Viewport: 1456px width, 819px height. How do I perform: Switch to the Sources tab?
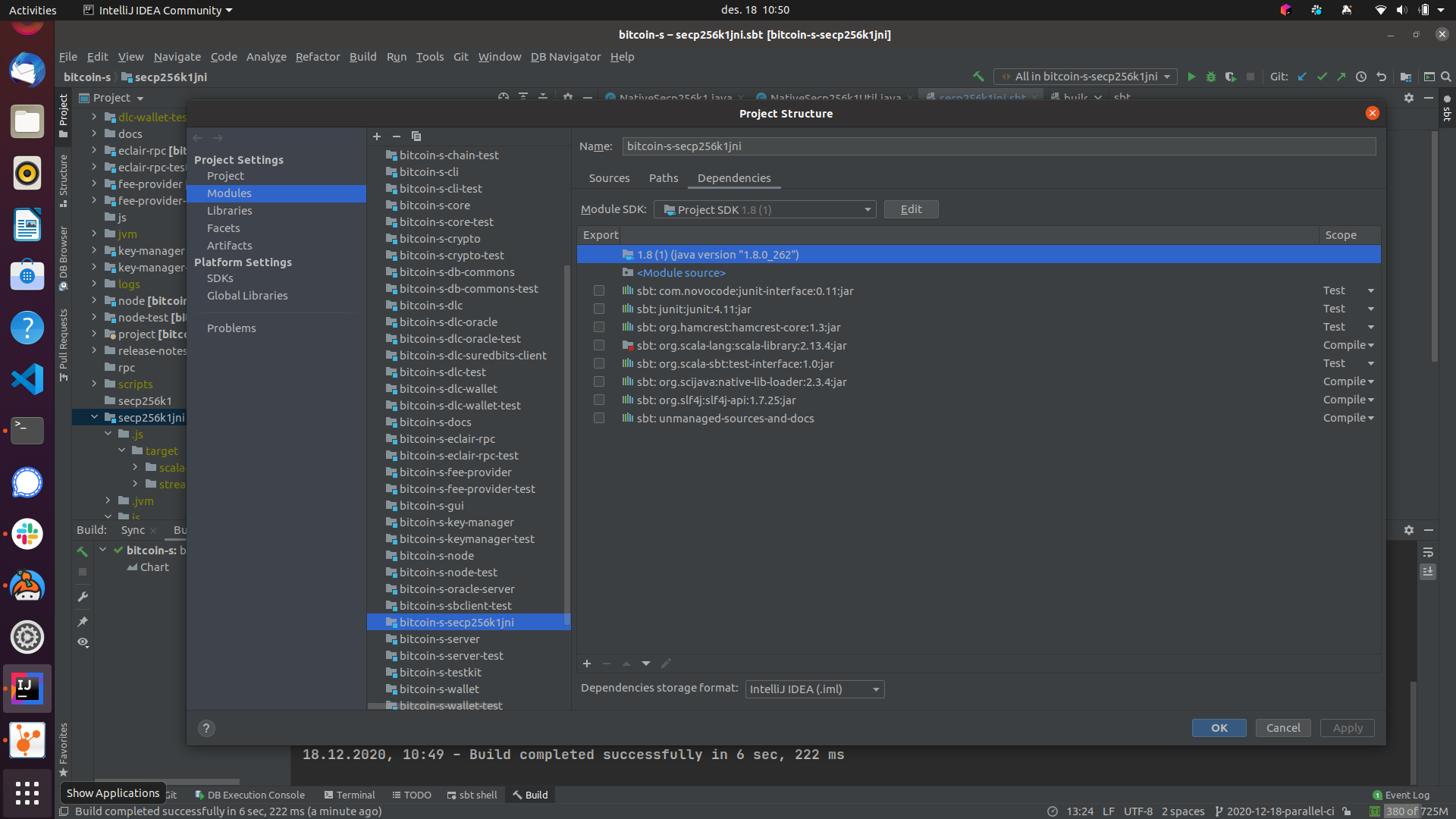tap(609, 178)
